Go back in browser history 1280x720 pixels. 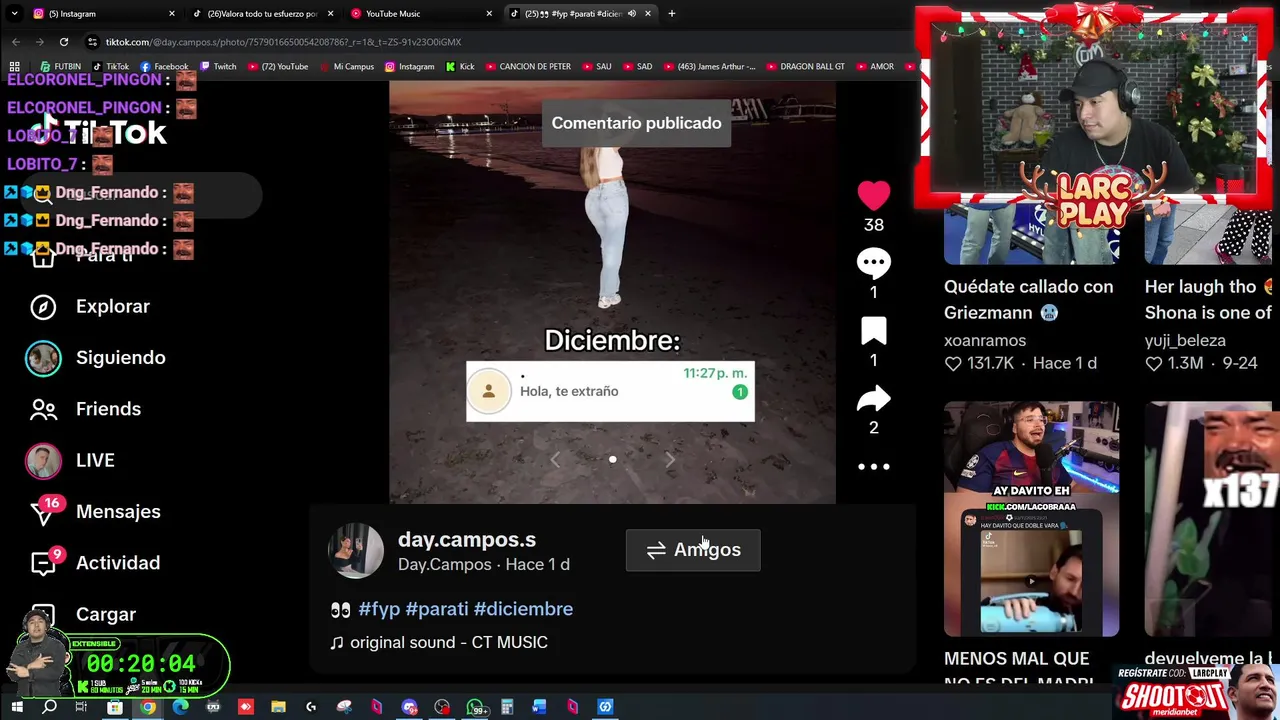(16, 42)
